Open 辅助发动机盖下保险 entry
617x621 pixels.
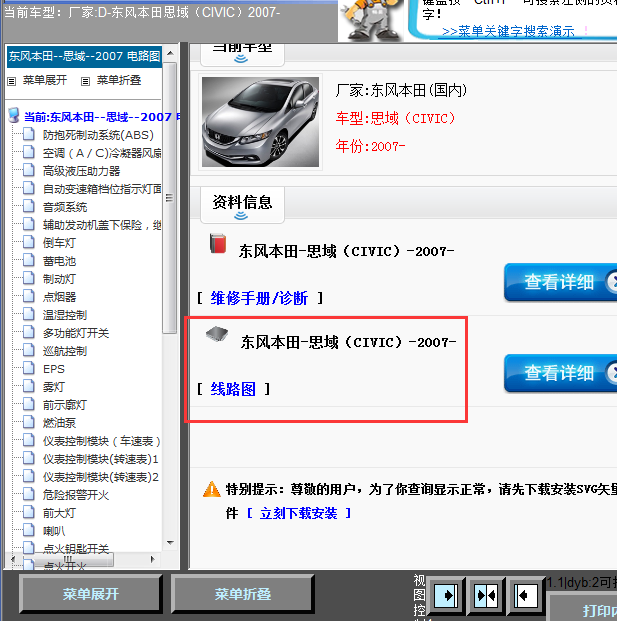tap(102, 225)
